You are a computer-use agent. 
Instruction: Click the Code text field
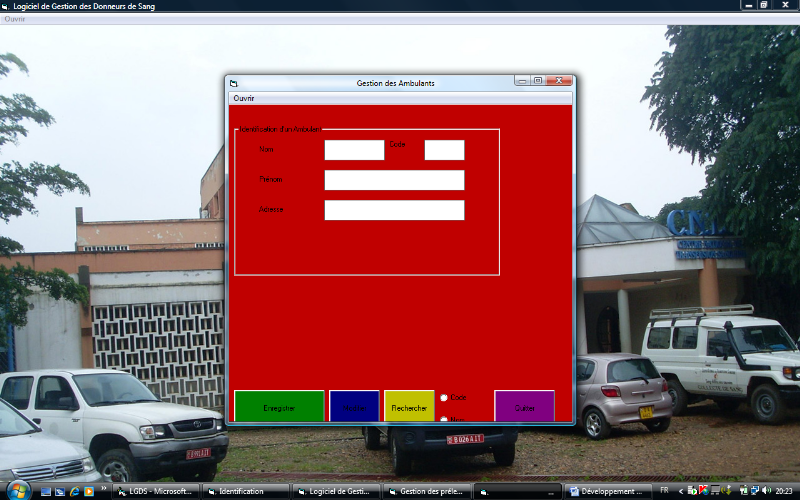[x=444, y=150]
